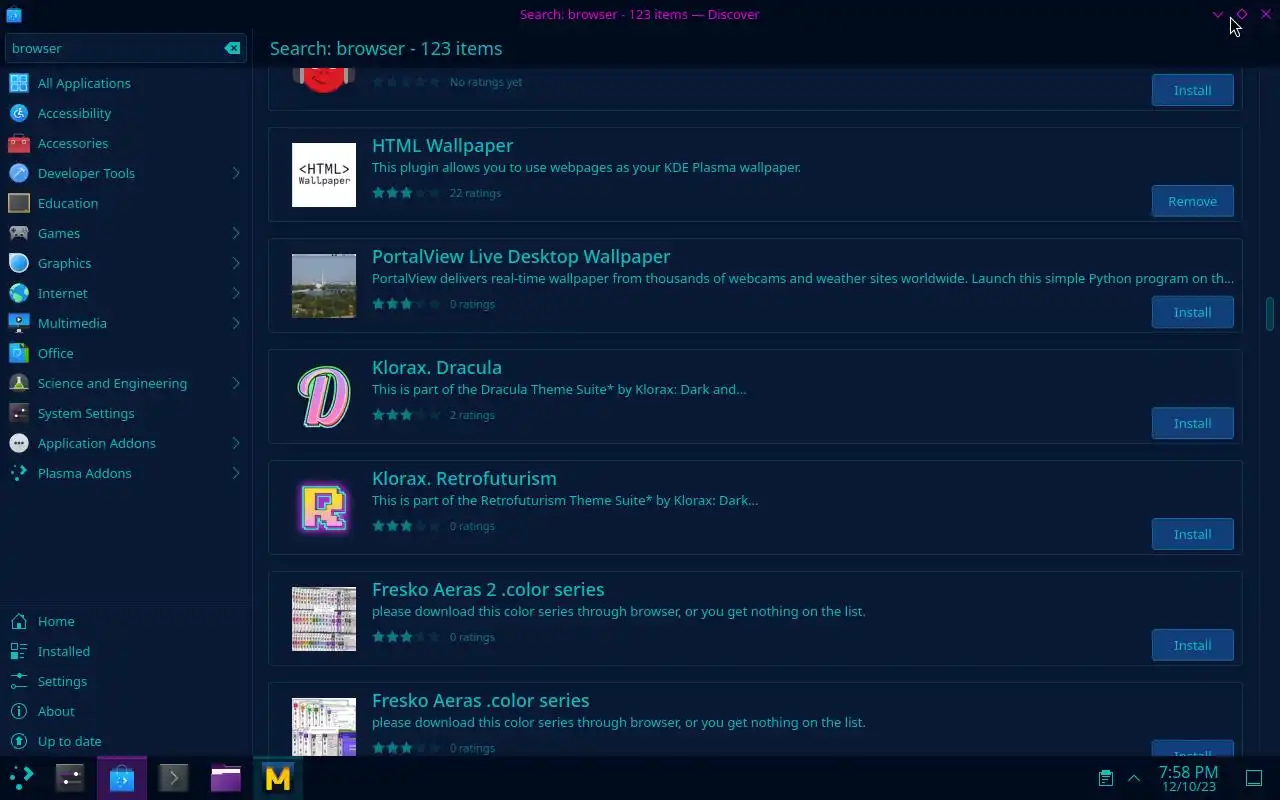1280x800 pixels.
Task: Open the application launcher in taskbar
Action: click(22, 777)
